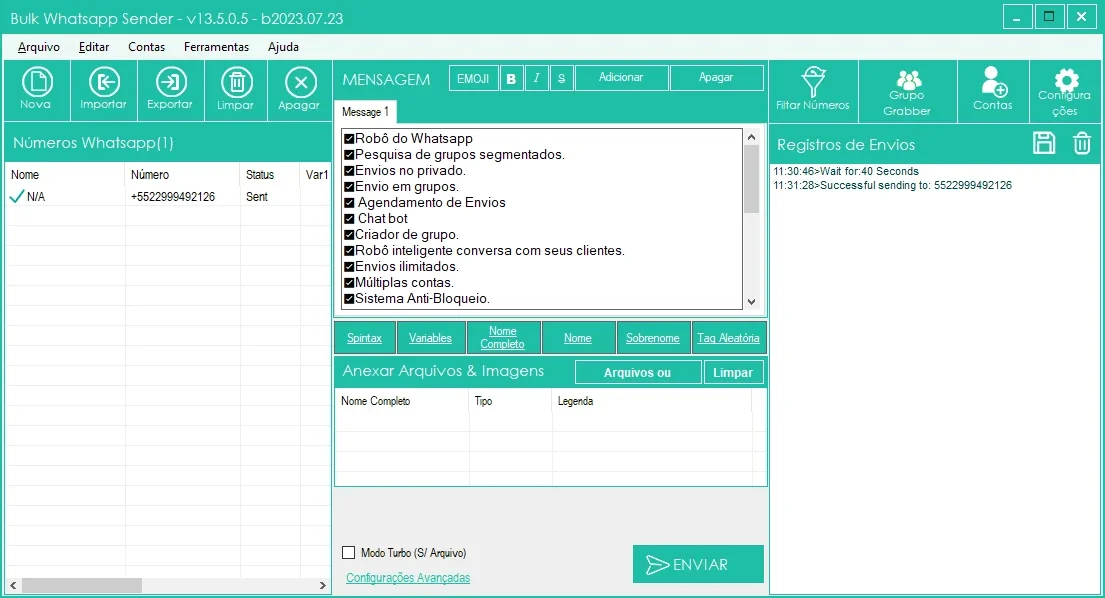The width and height of the screenshot is (1105, 598).
Task: Click the Exportar toolbar icon
Action: (x=171, y=89)
